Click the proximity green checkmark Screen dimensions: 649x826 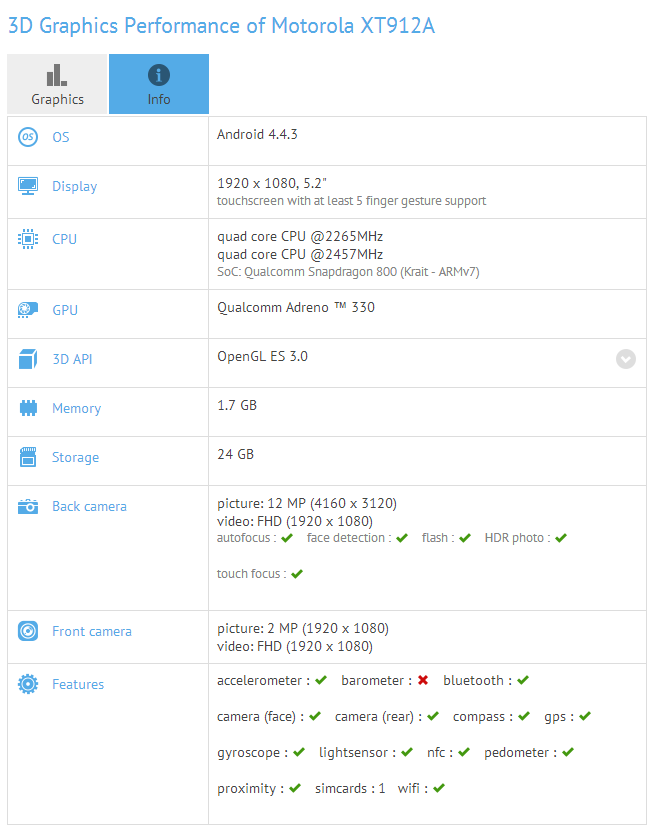[x=295, y=788]
